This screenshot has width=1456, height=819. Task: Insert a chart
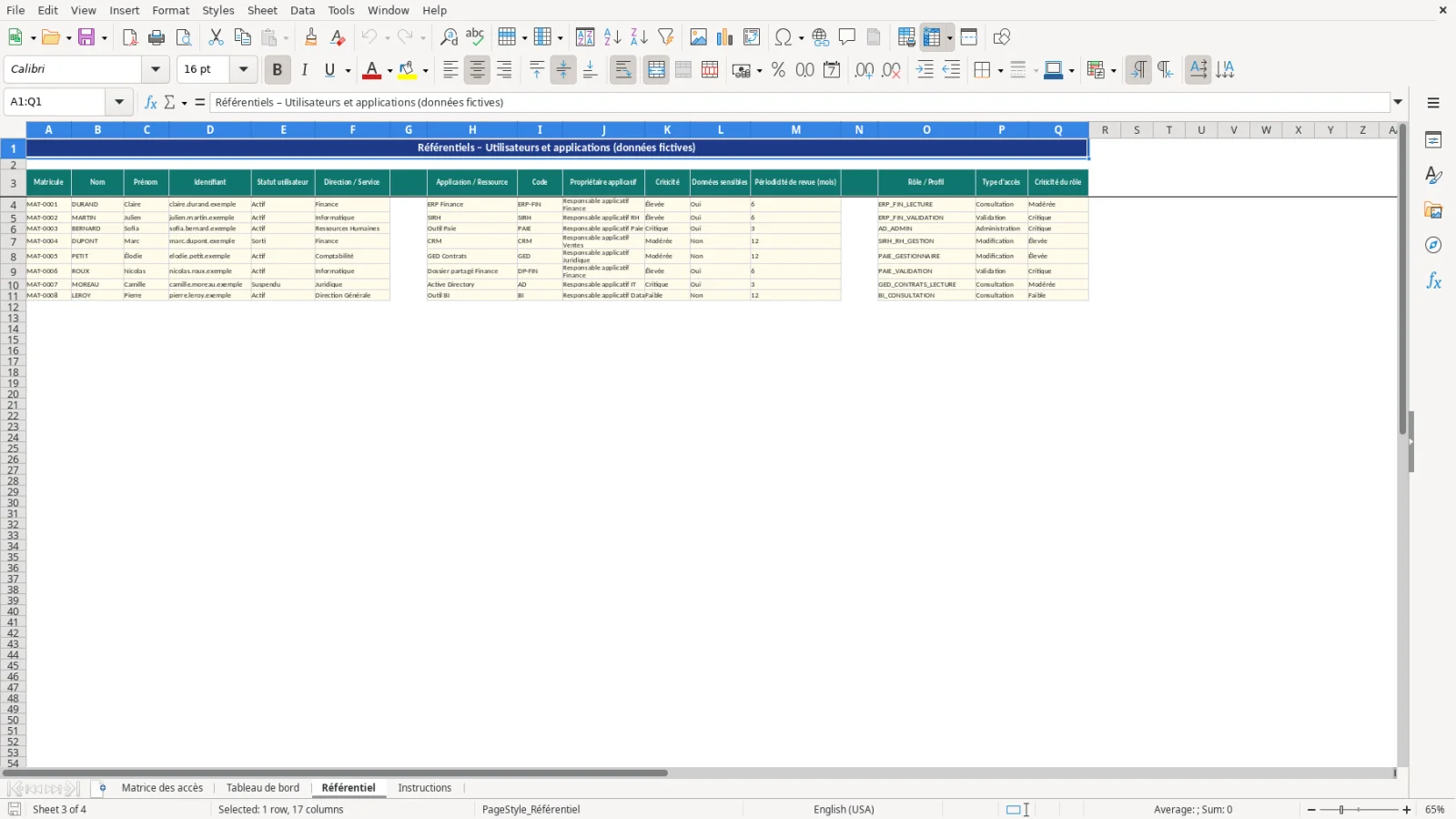(x=724, y=37)
